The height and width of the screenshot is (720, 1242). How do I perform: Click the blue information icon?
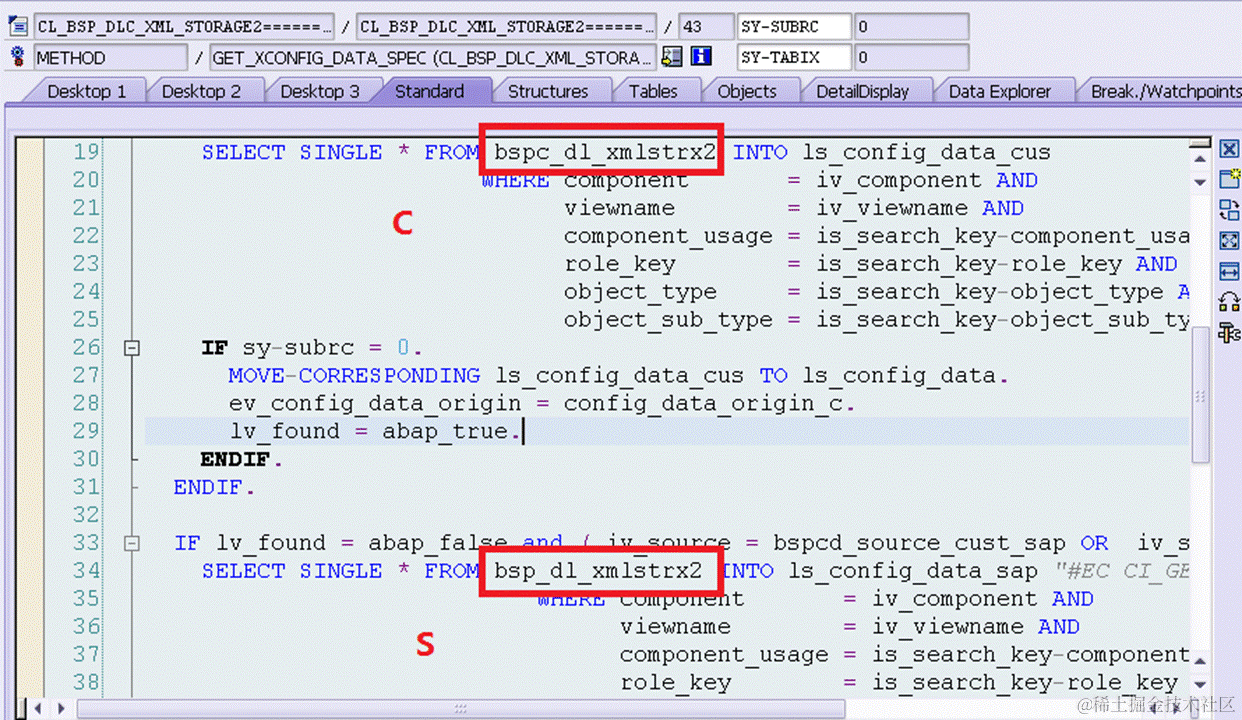[701, 56]
